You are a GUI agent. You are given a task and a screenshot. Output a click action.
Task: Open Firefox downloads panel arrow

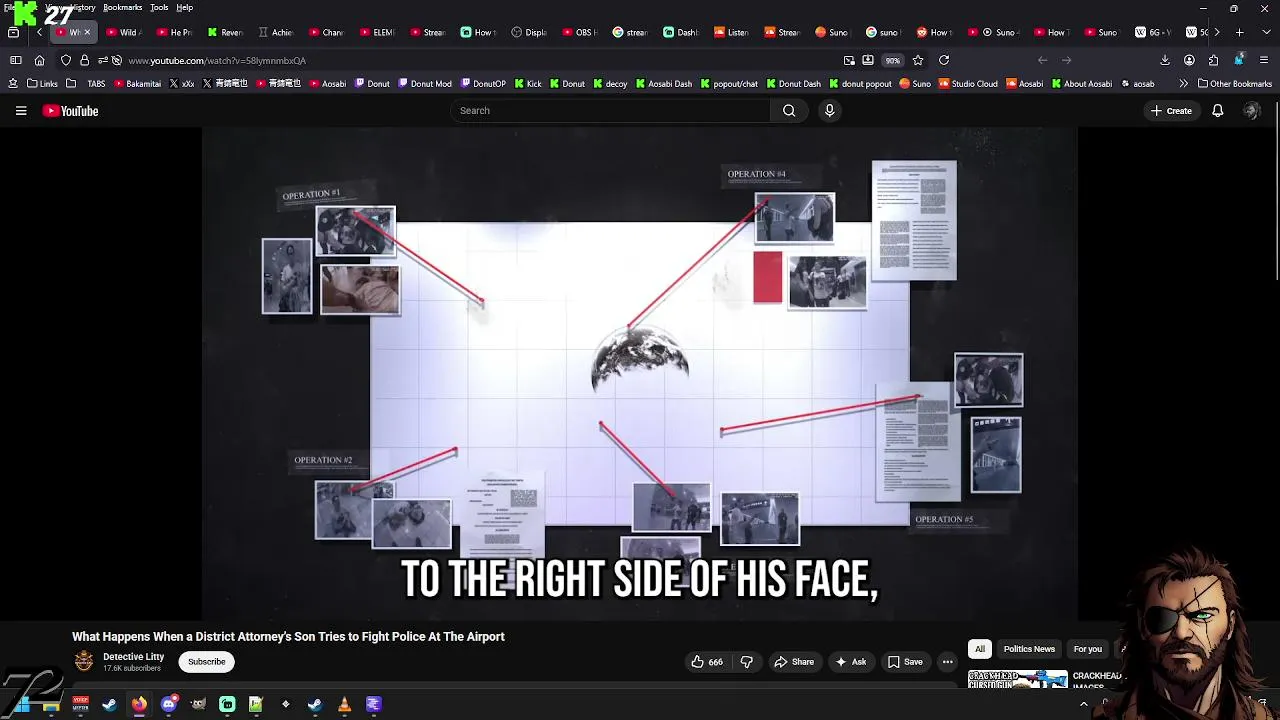1165,60
